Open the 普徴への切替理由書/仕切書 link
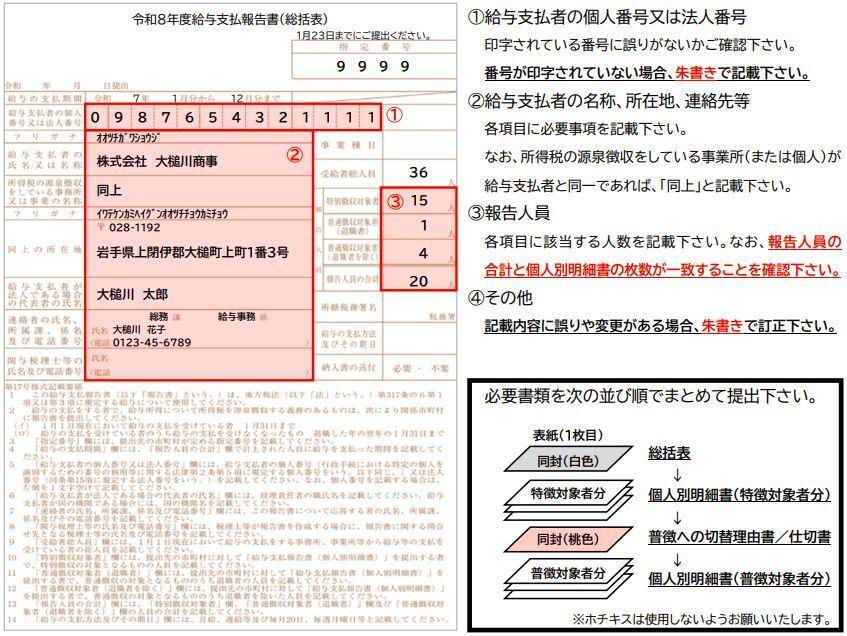 point(739,537)
